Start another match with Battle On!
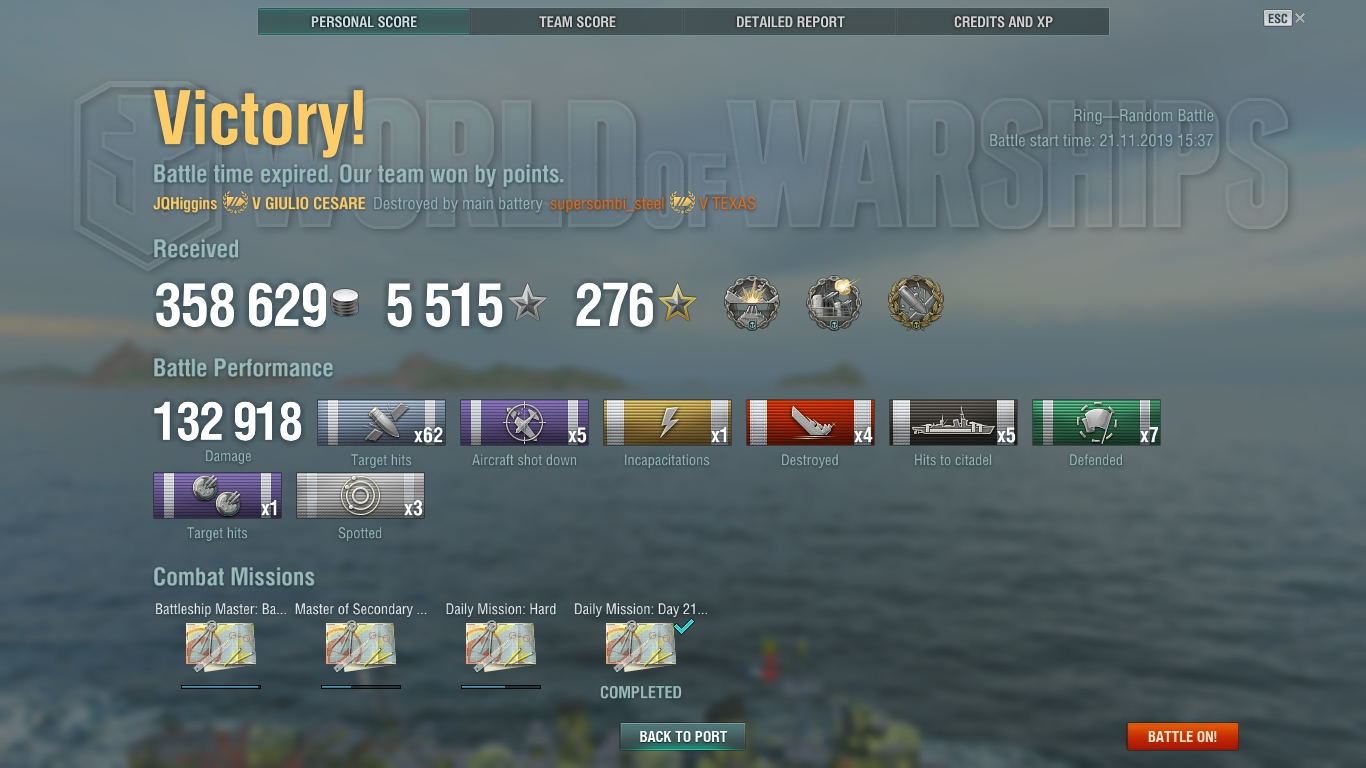This screenshot has height=768, width=1366. pyautogui.click(x=1182, y=737)
